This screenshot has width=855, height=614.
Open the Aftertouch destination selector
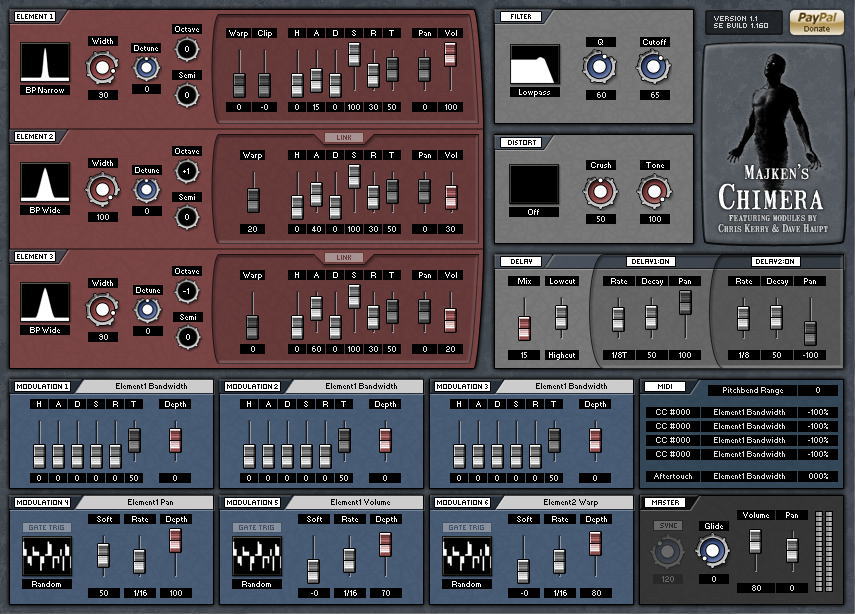749,476
